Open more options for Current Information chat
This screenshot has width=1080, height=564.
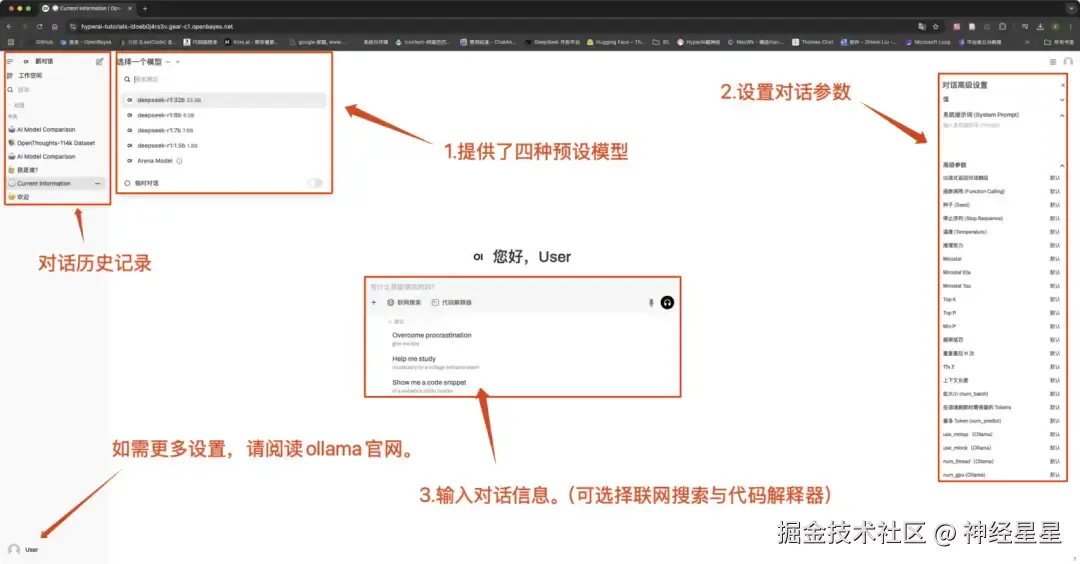98,184
